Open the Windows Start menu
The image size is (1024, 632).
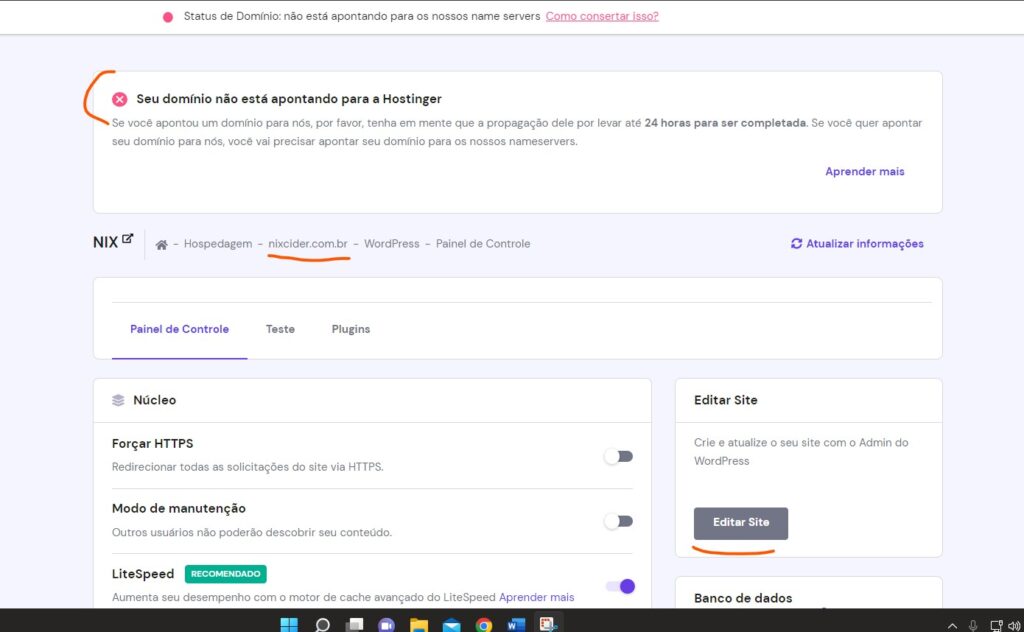point(289,625)
